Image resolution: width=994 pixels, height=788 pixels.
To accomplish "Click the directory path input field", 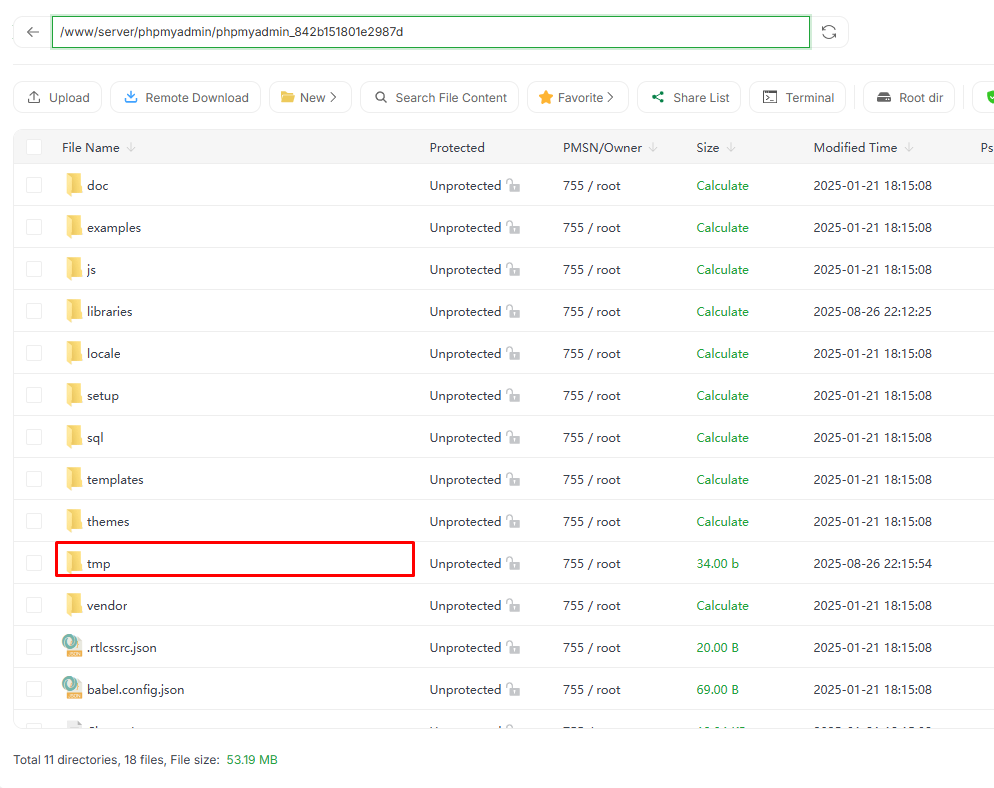I will [430, 32].
